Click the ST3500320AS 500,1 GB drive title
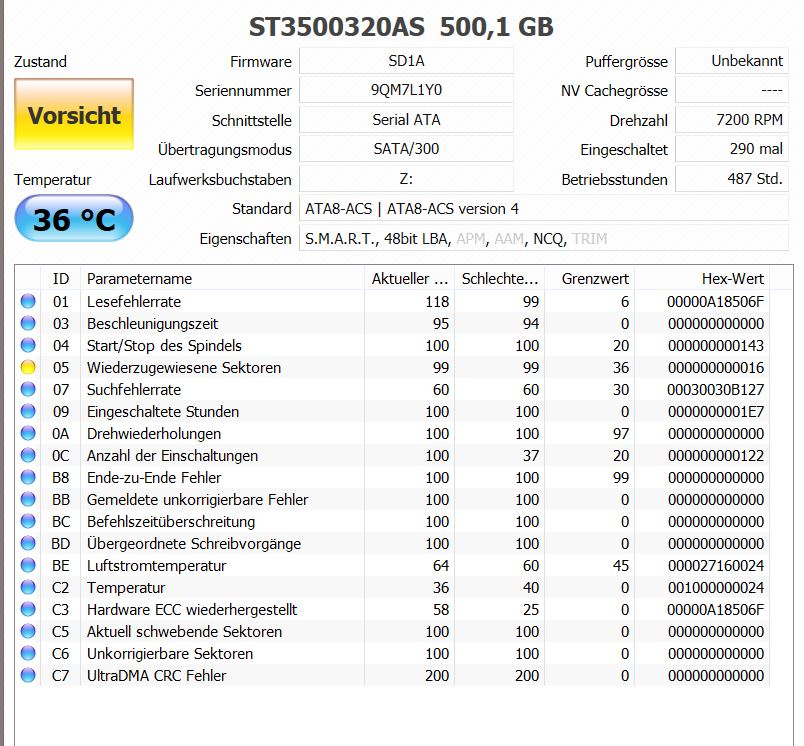Image resolution: width=804 pixels, height=746 pixels. 401,27
